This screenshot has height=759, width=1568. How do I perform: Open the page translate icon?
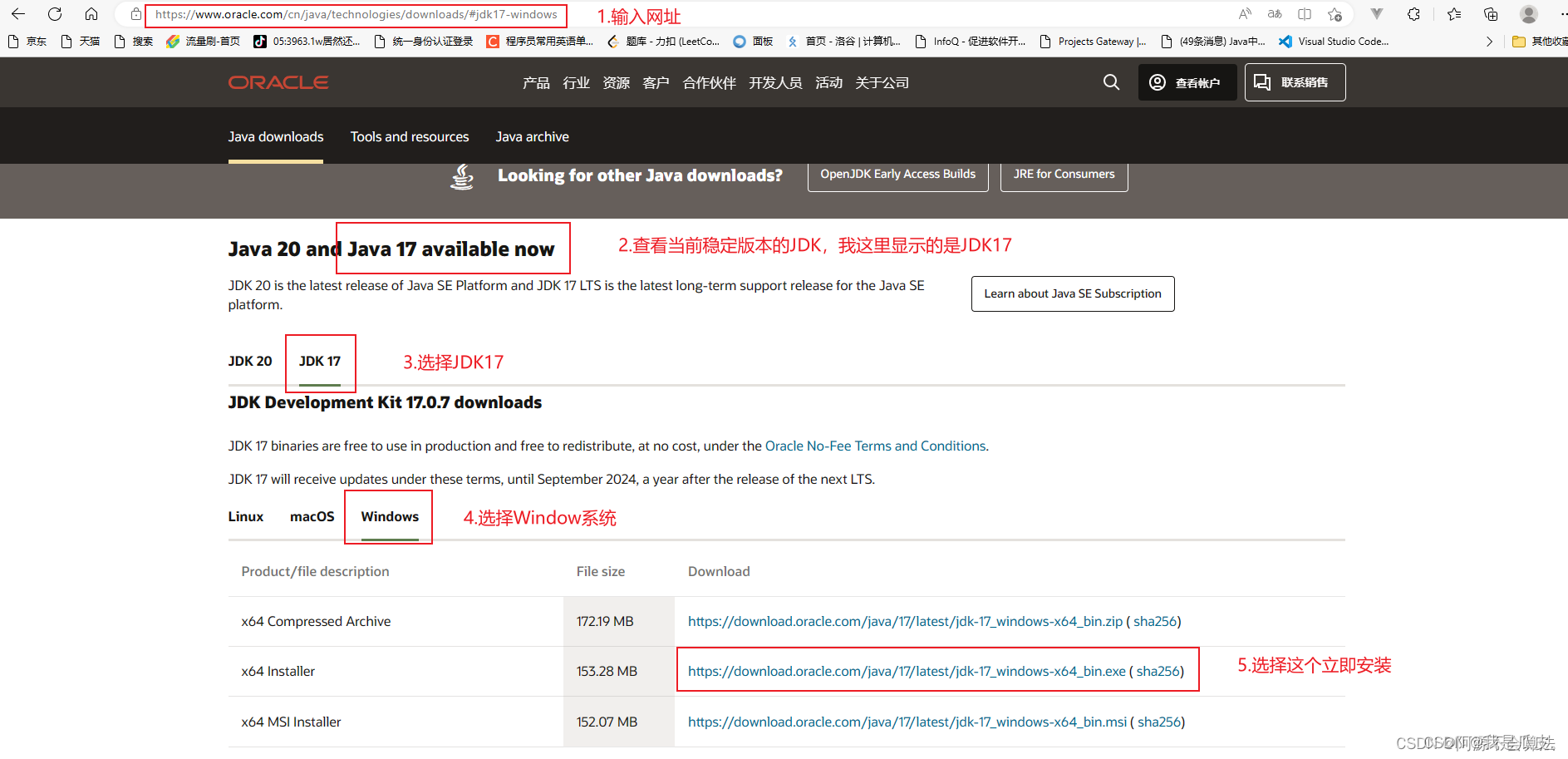coord(1275,14)
